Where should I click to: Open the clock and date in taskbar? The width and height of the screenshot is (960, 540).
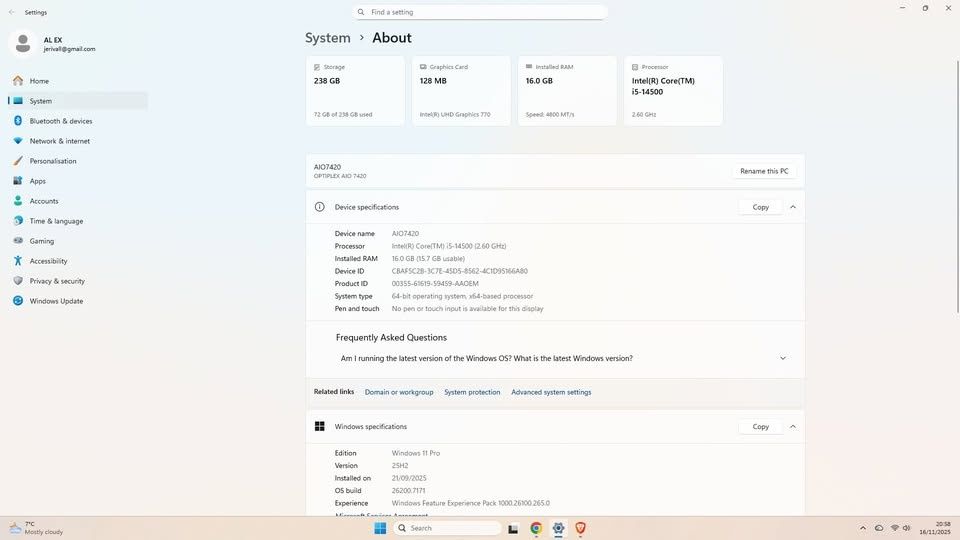pyautogui.click(x=934, y=528)
